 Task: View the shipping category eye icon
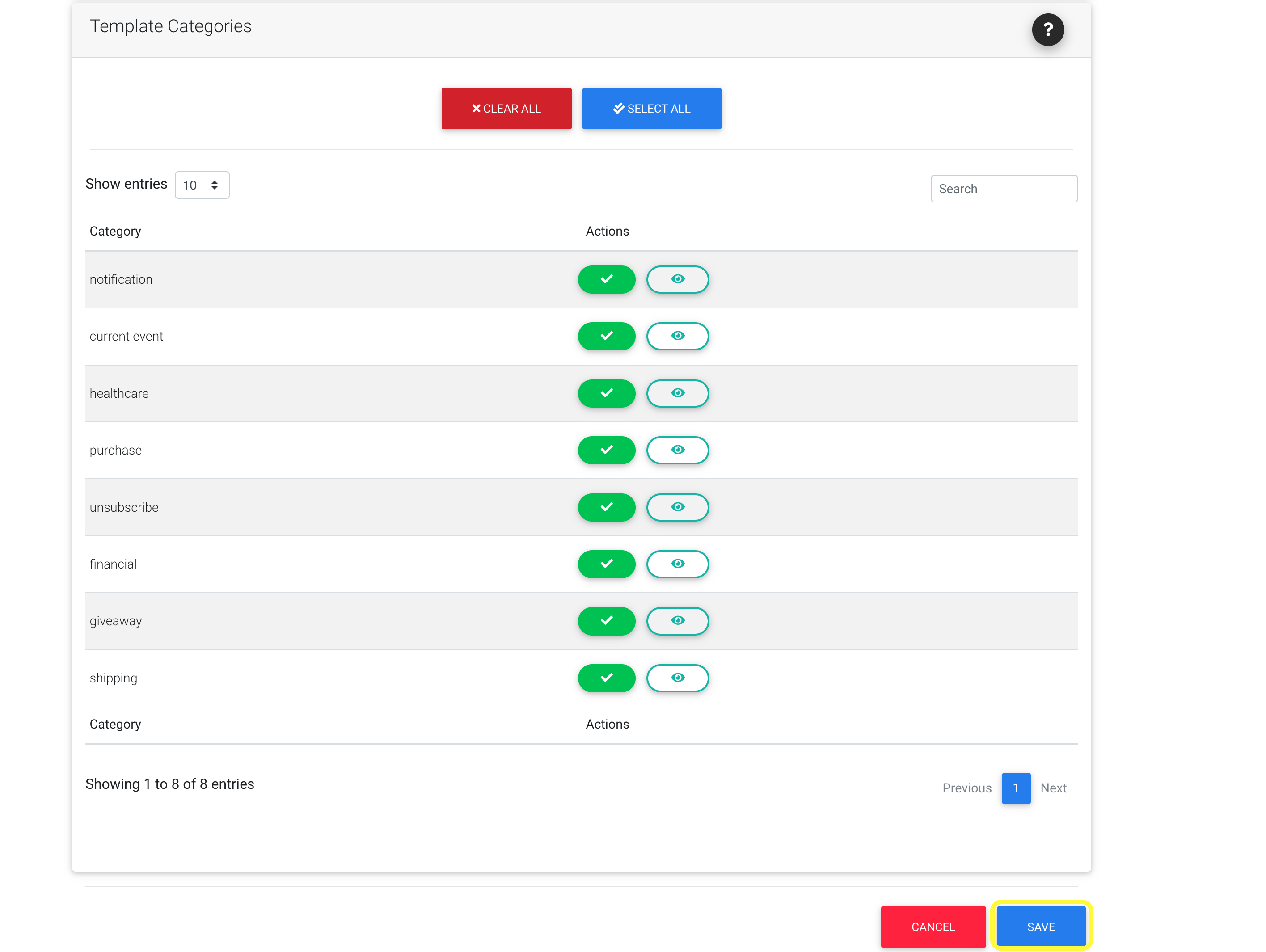pyautogui.click(x=678, y=678)
